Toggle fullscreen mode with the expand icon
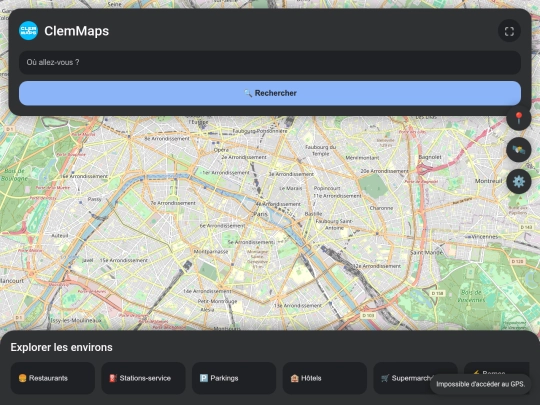This screenshot has width=540, height=405. tap(509, 31)
